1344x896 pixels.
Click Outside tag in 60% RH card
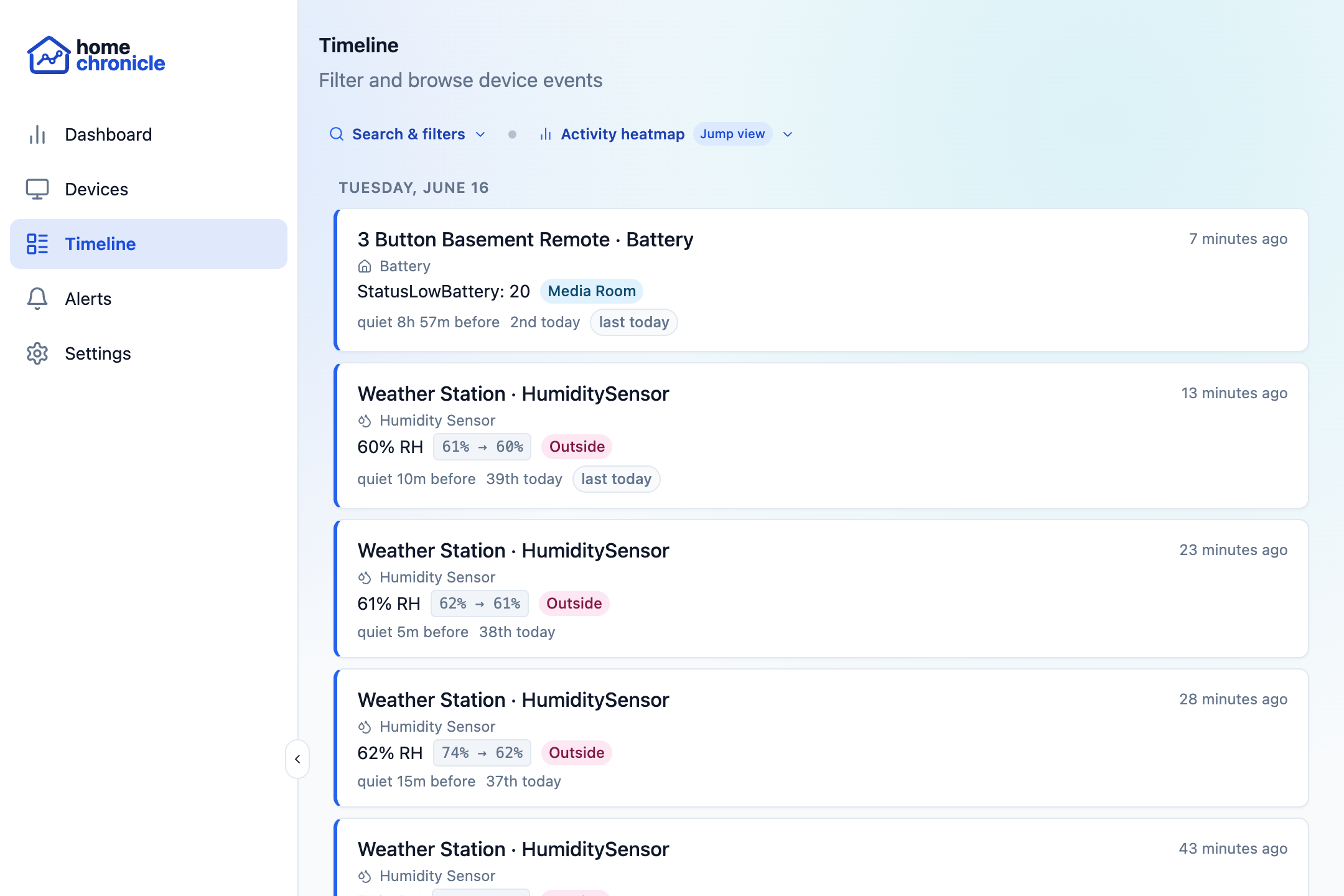click(x=577, y=447)
